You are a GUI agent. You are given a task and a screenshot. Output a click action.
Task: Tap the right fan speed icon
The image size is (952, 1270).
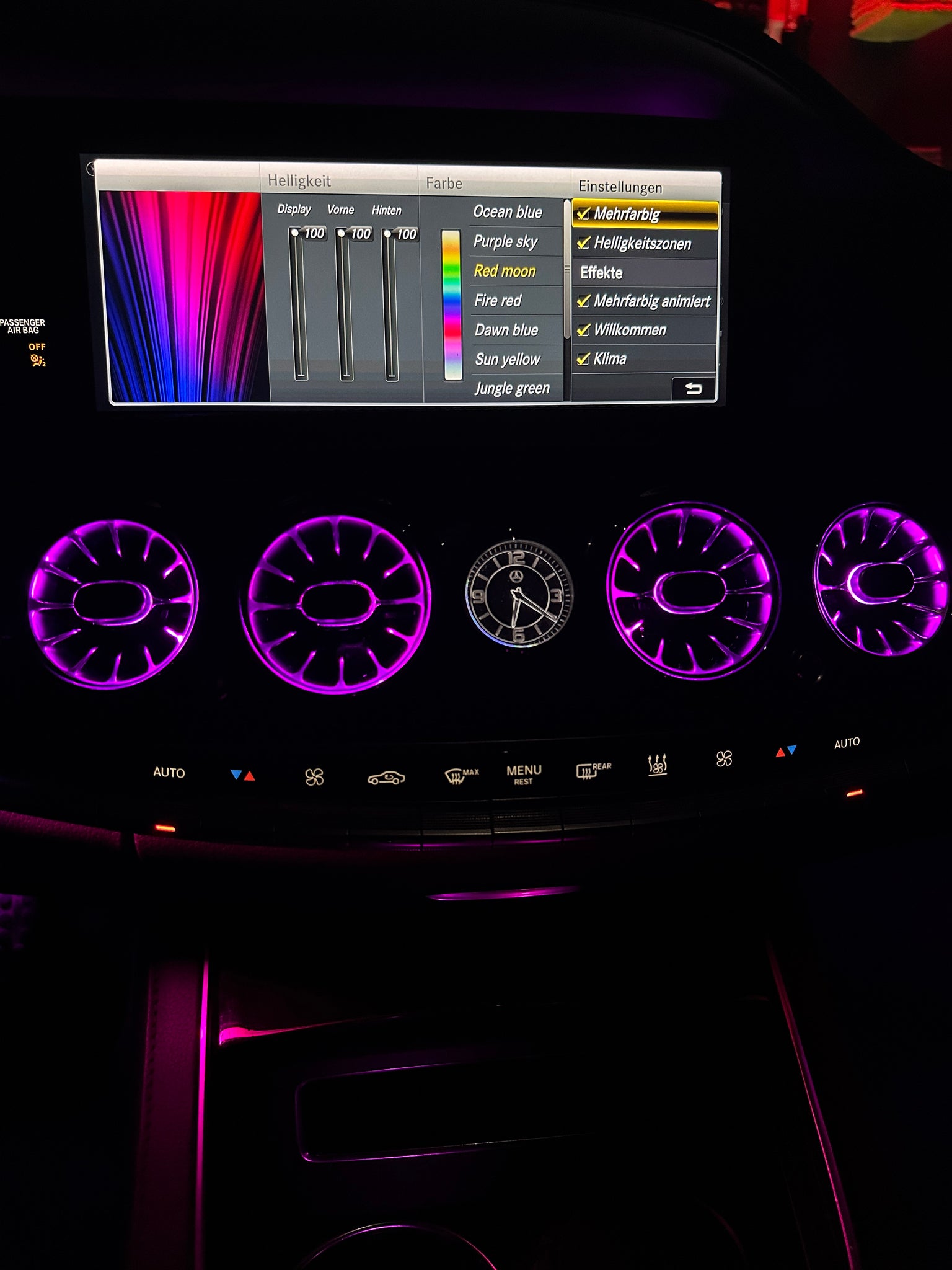(x=724, y=758)
